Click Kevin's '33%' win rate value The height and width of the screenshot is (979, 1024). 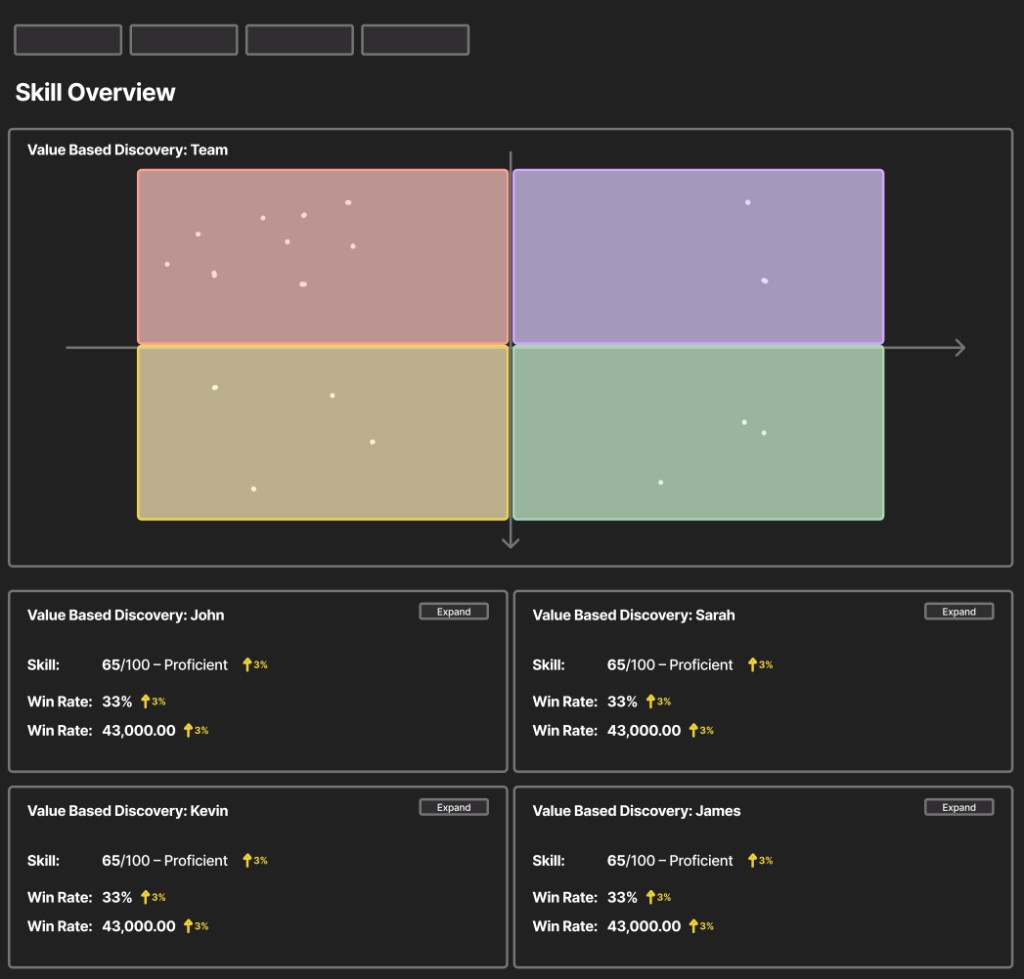(117, 897)
